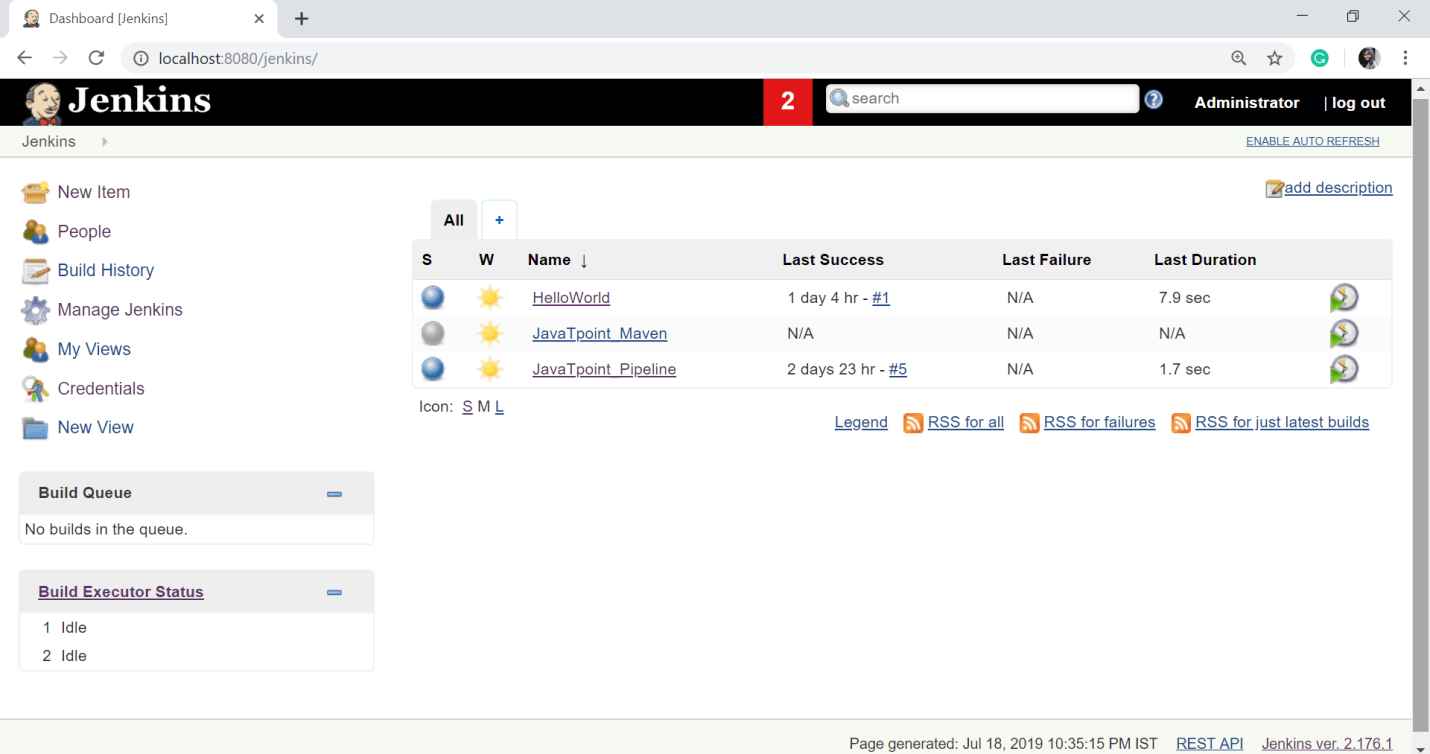Image resolution: width=1430 pixels, height=754 pixels.
Task: Click ENABLE AUTO REFRESH link
Action: click(1312, 141)
